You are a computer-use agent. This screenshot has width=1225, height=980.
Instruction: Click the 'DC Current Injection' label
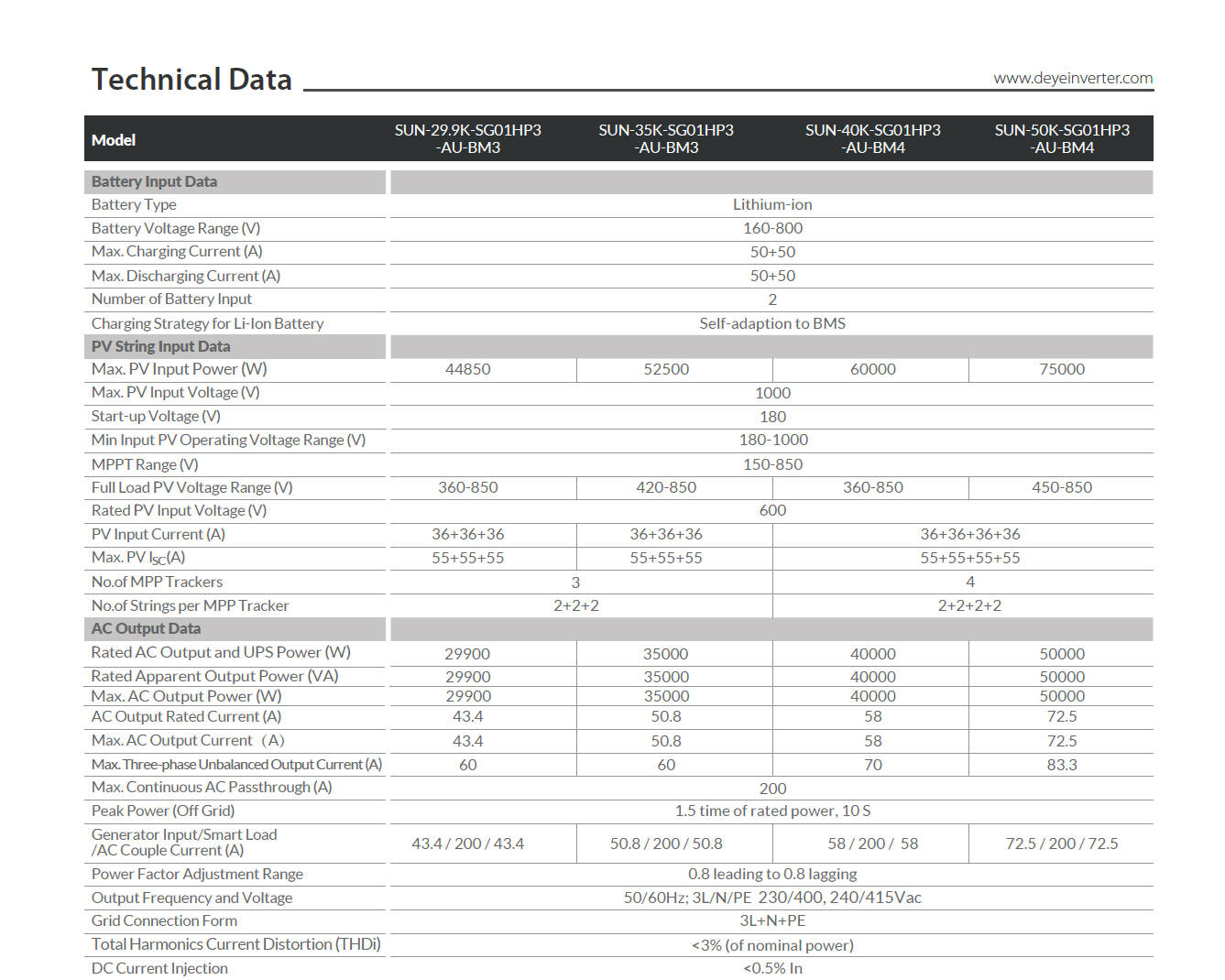click(x=159, y=969)
